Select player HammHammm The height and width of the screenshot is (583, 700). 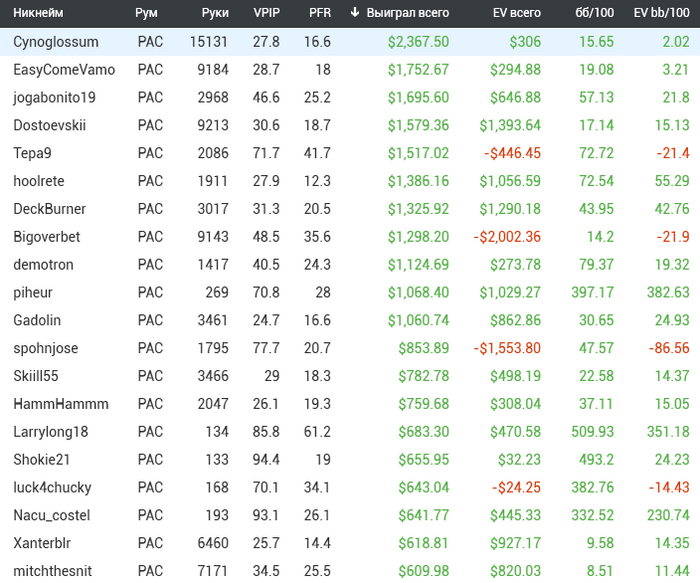pyautogui.click(x=61, y=404)
